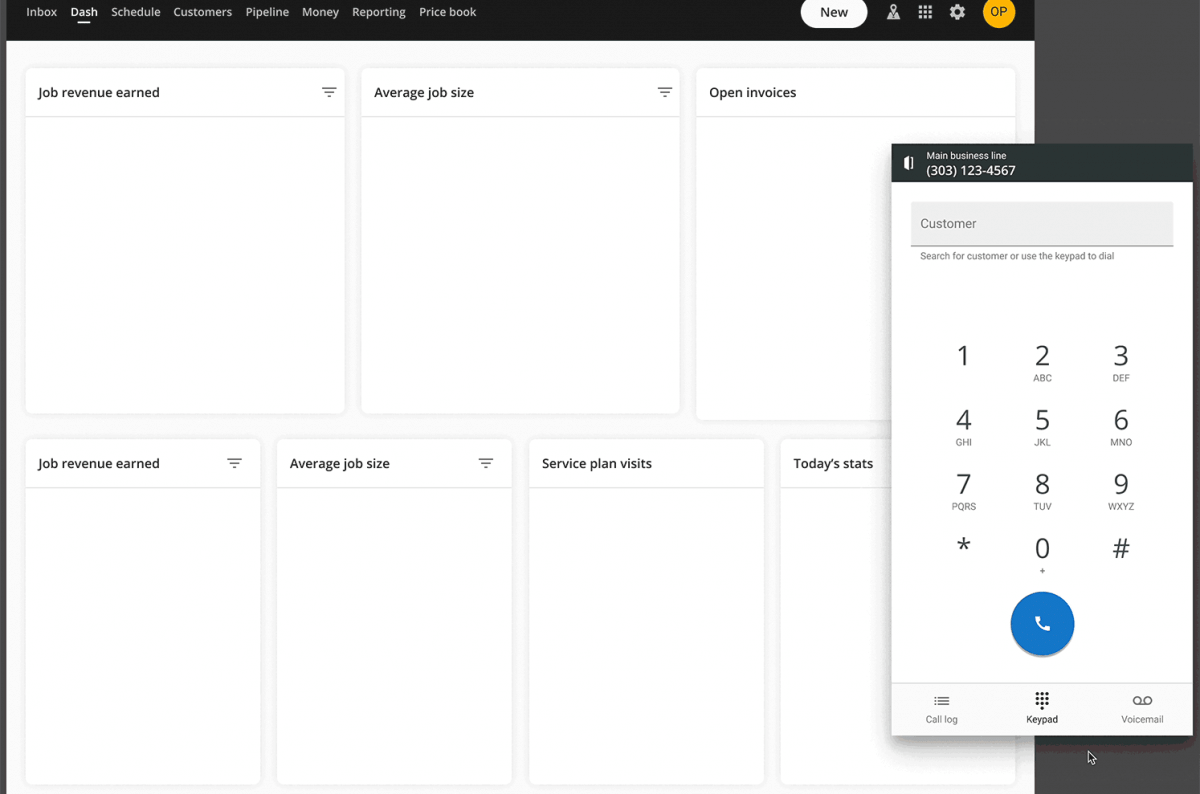Open the Reporting section

[x=378, y=12]
